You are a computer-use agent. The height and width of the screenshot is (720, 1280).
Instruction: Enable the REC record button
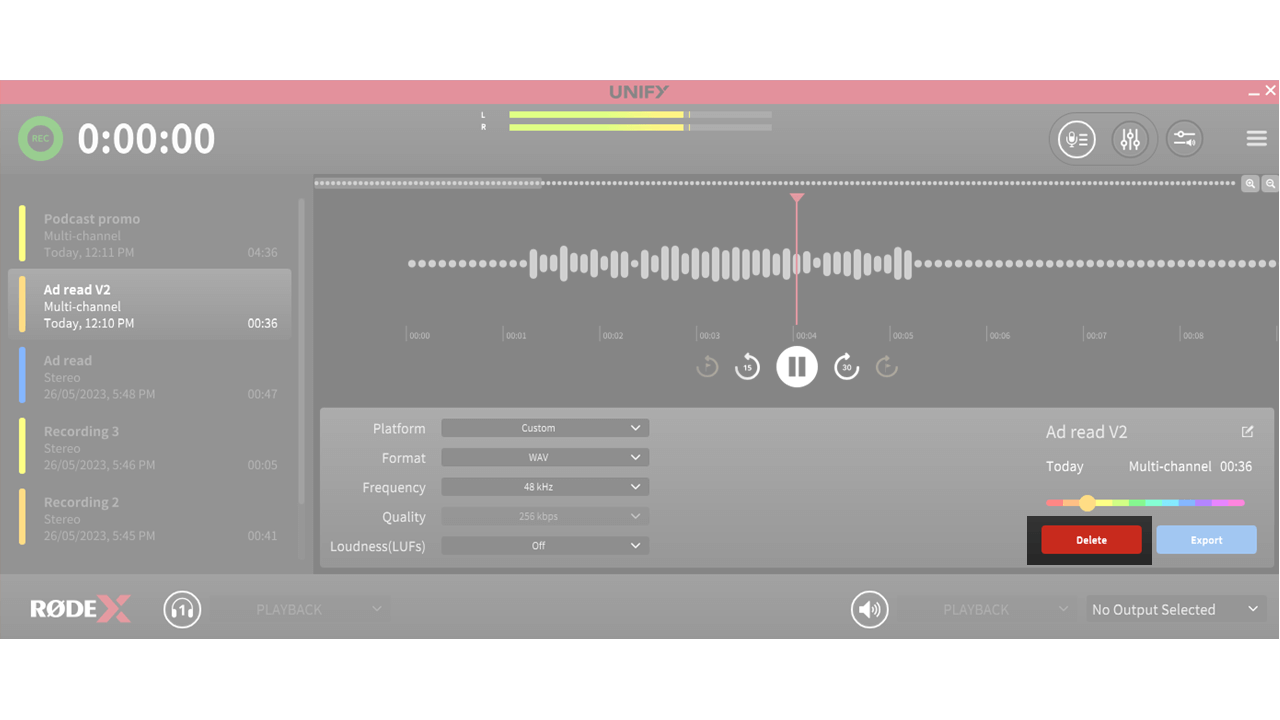click(x=40, y=138)
